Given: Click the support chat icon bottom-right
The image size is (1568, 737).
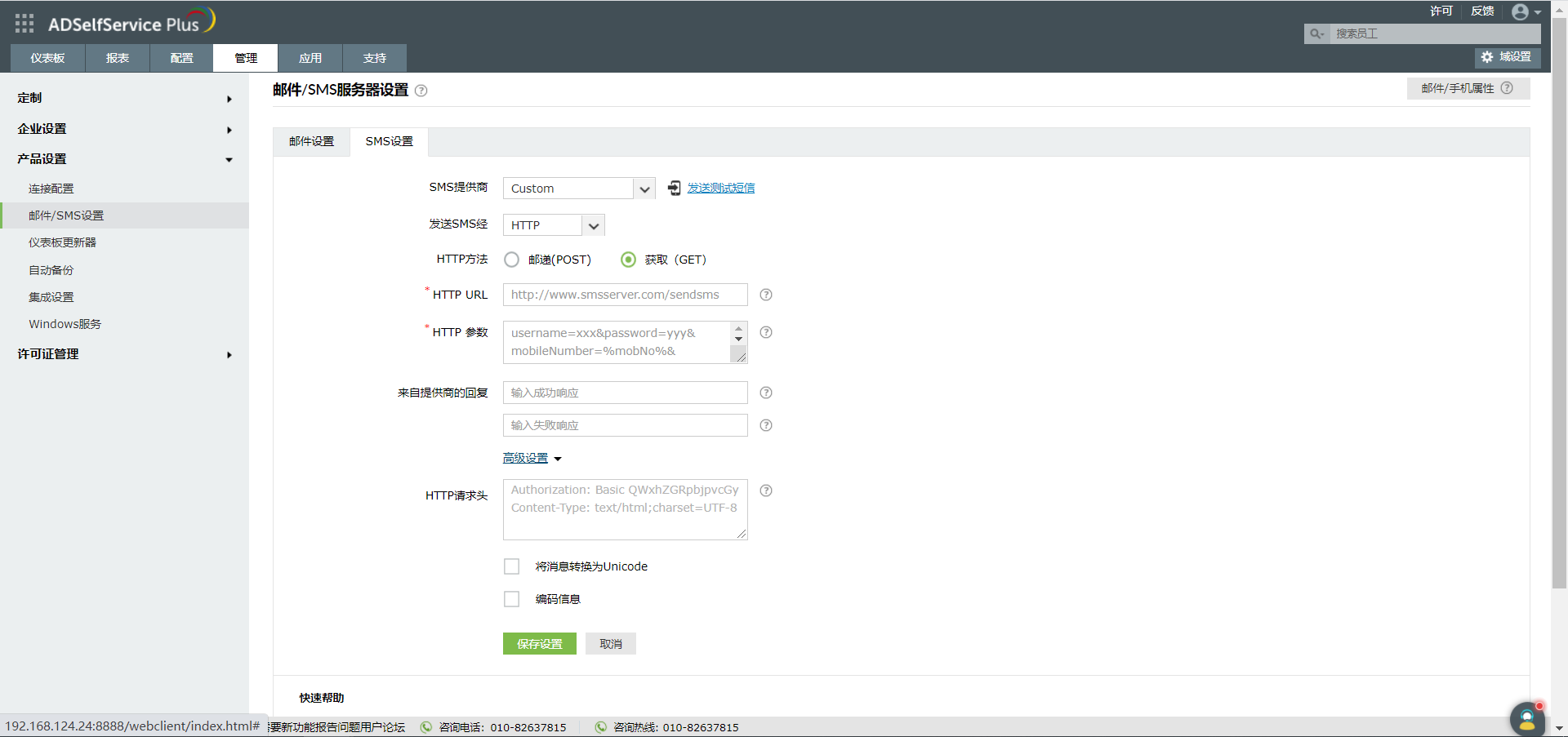Looking at the screenshot, I should pyautogui.click(x=1526, y=719).
